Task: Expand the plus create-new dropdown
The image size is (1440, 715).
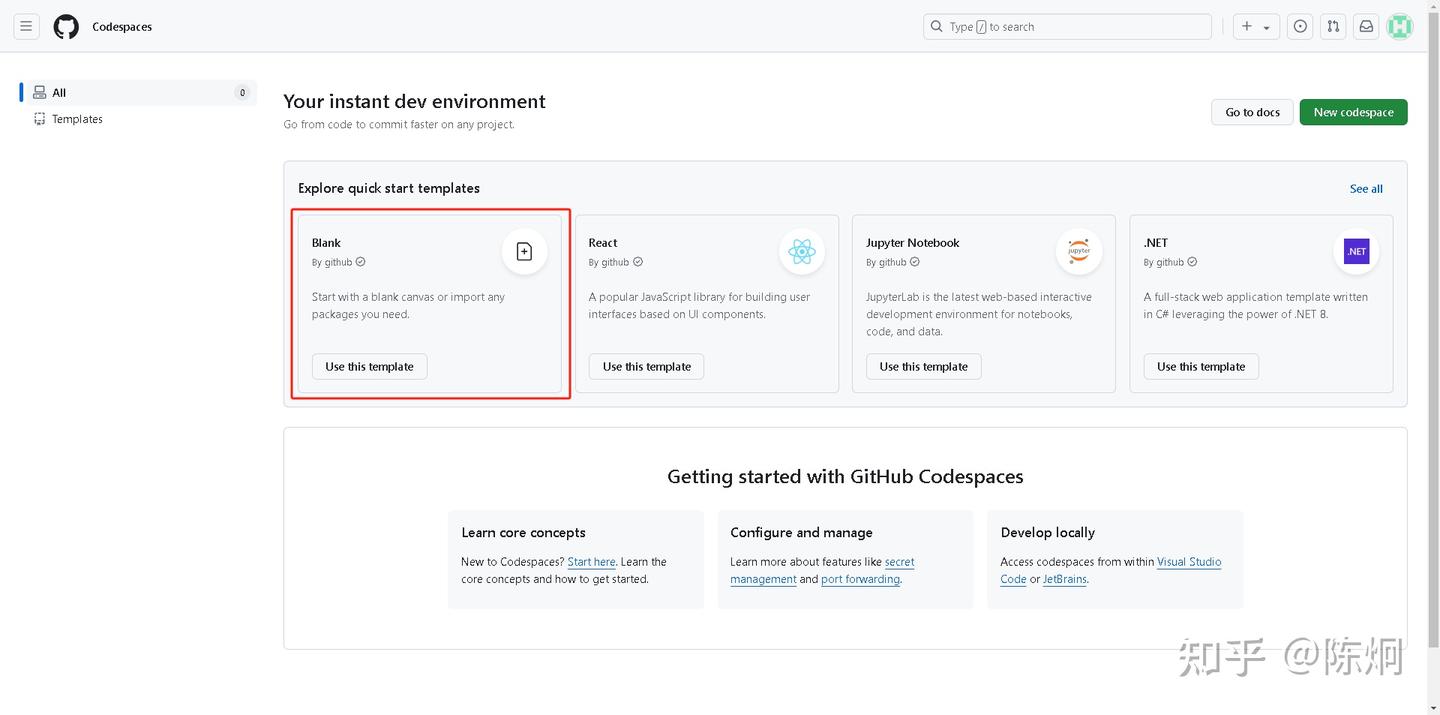Action: pos(1256,27)
